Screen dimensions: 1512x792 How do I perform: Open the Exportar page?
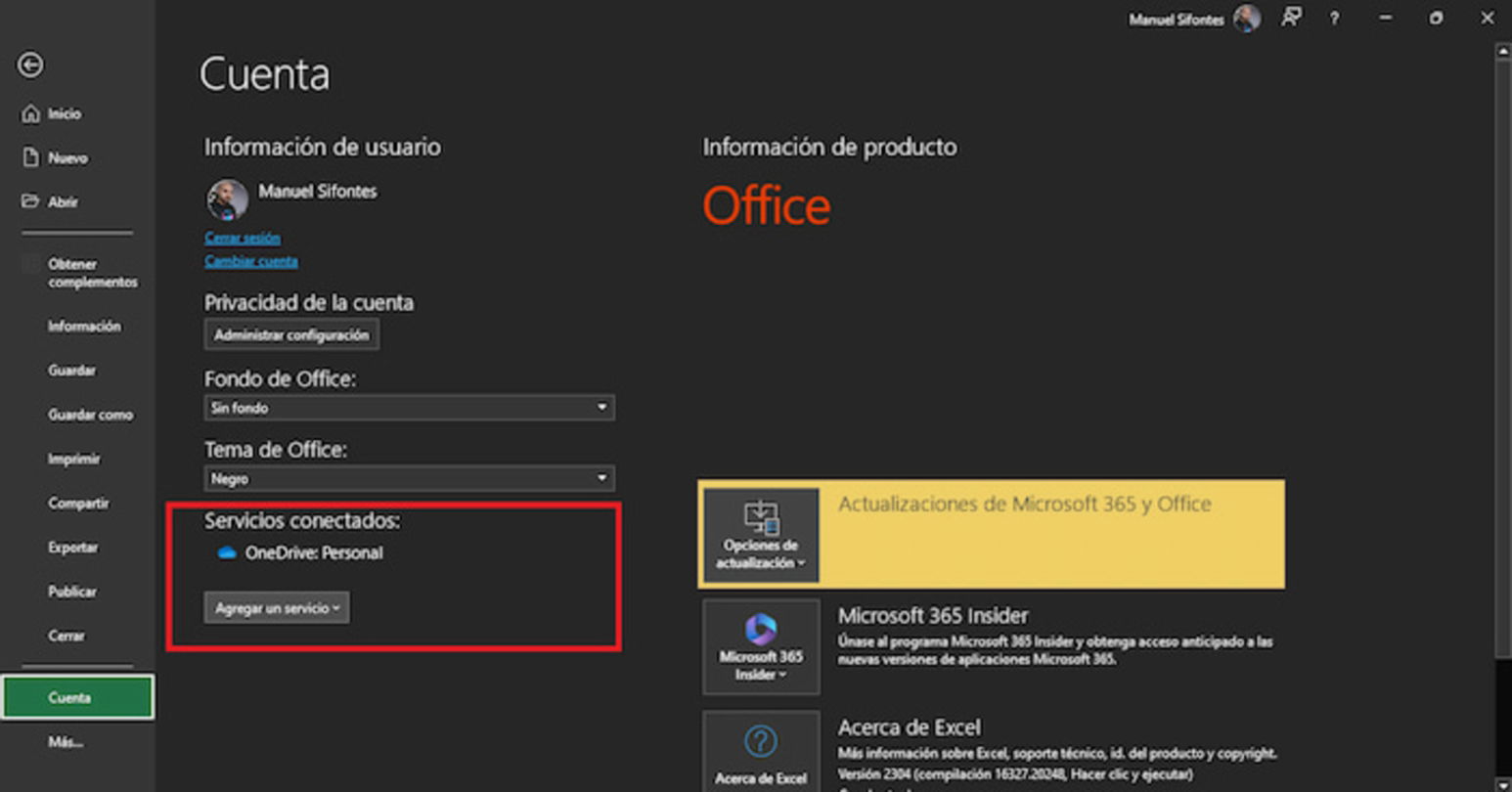72,548
